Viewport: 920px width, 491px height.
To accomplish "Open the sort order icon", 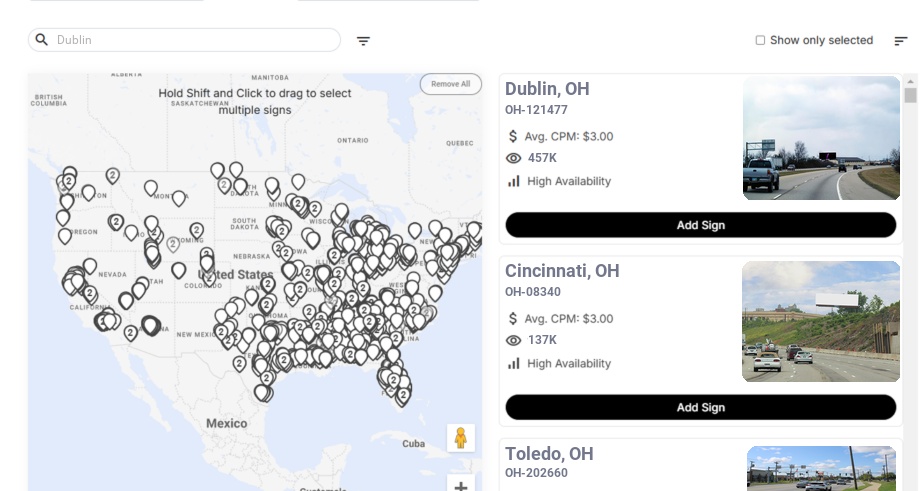I will 901,41.
